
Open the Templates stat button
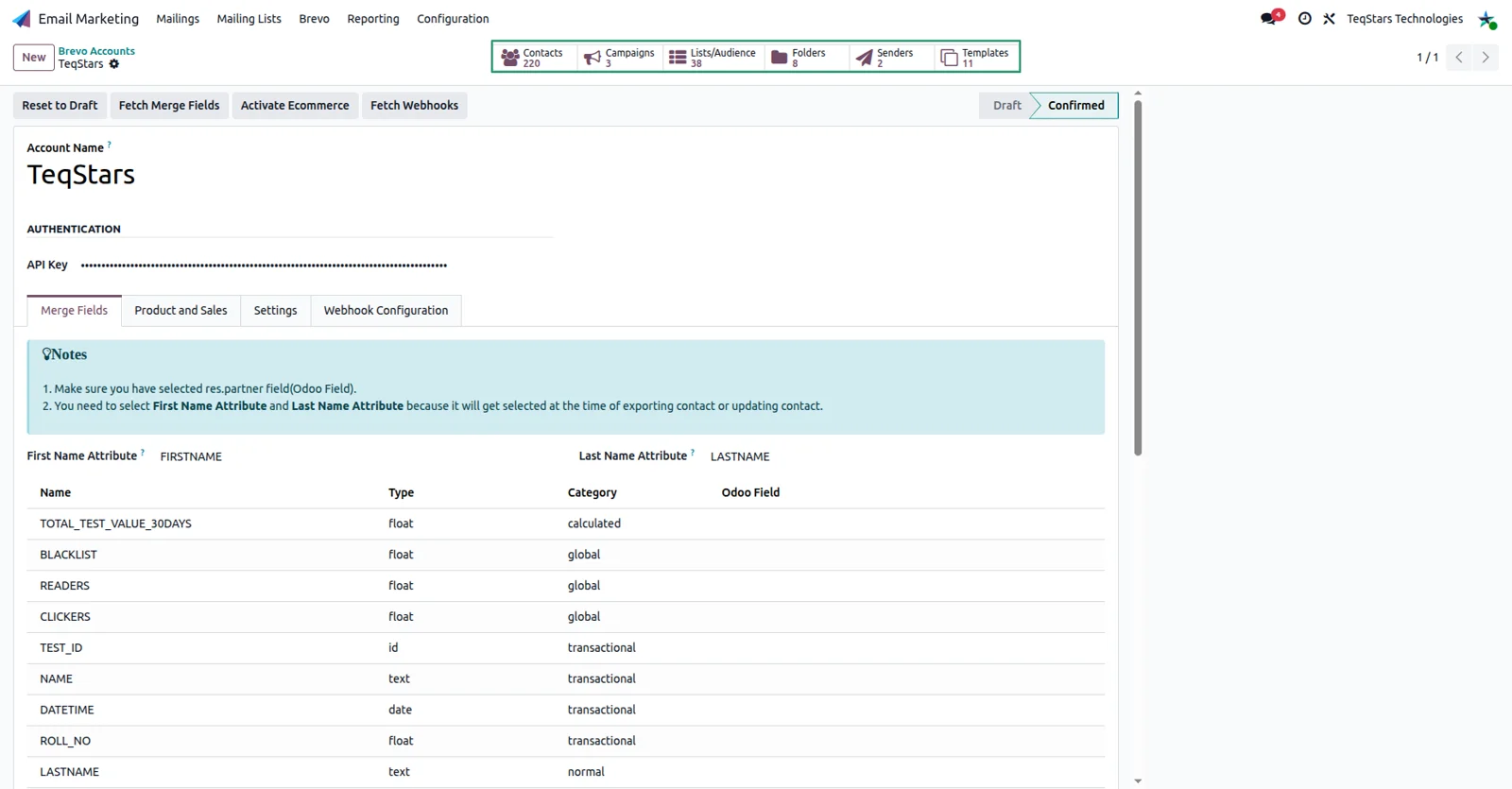[x=976, y=58]
